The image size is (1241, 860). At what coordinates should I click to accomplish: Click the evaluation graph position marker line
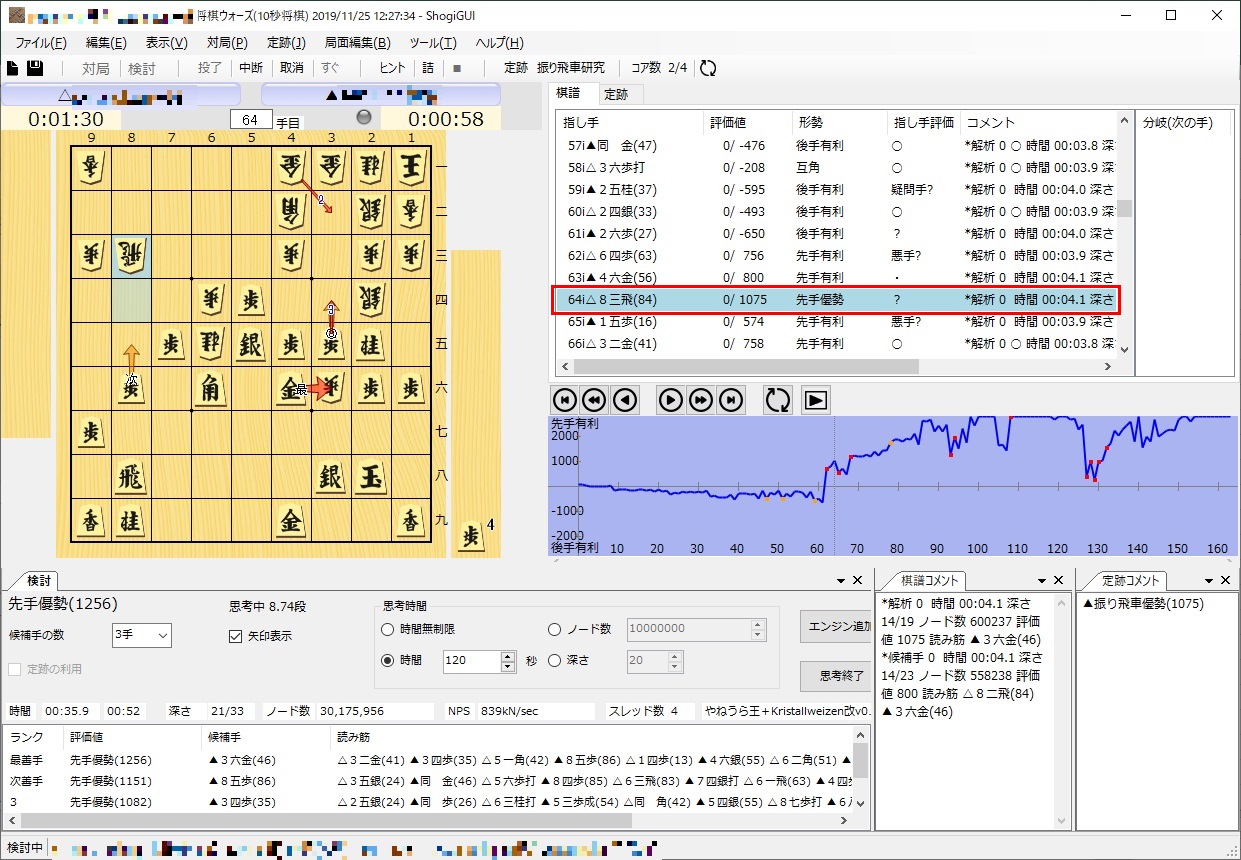[x=834, y=485]
